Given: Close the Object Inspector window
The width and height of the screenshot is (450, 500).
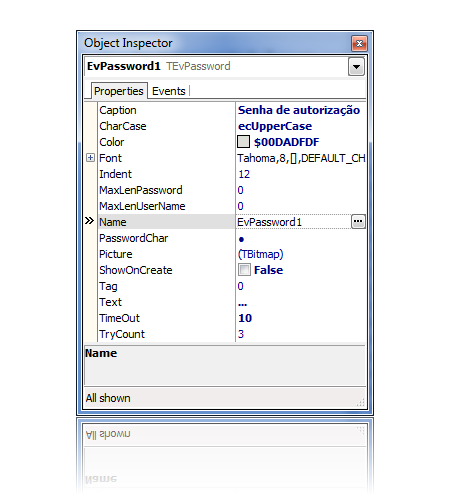Looking at the screenshot, I should (x=359, y=43).
